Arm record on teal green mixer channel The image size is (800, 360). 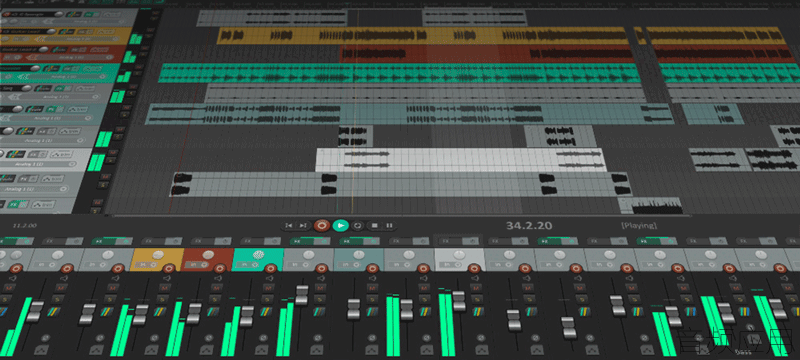pos(270,268)
